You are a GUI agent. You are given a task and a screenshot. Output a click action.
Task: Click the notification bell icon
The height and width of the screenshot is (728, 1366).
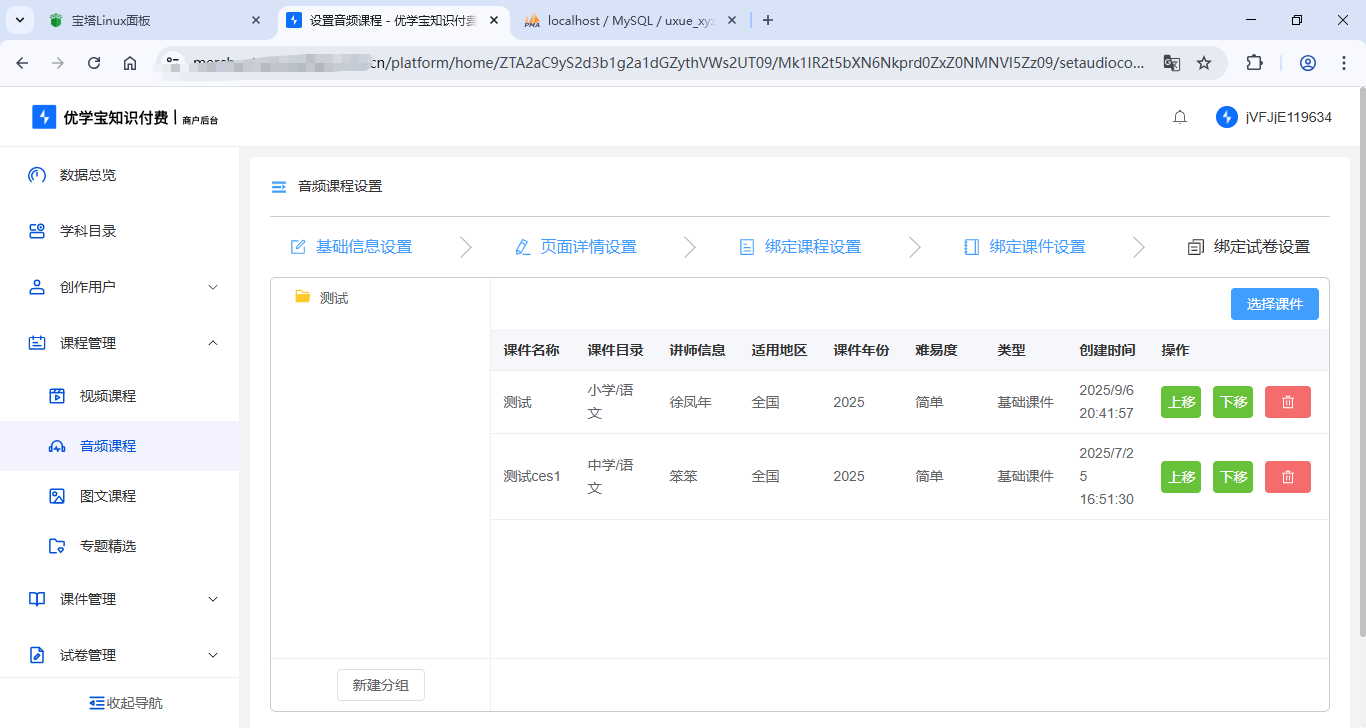tap(1180, 117)
